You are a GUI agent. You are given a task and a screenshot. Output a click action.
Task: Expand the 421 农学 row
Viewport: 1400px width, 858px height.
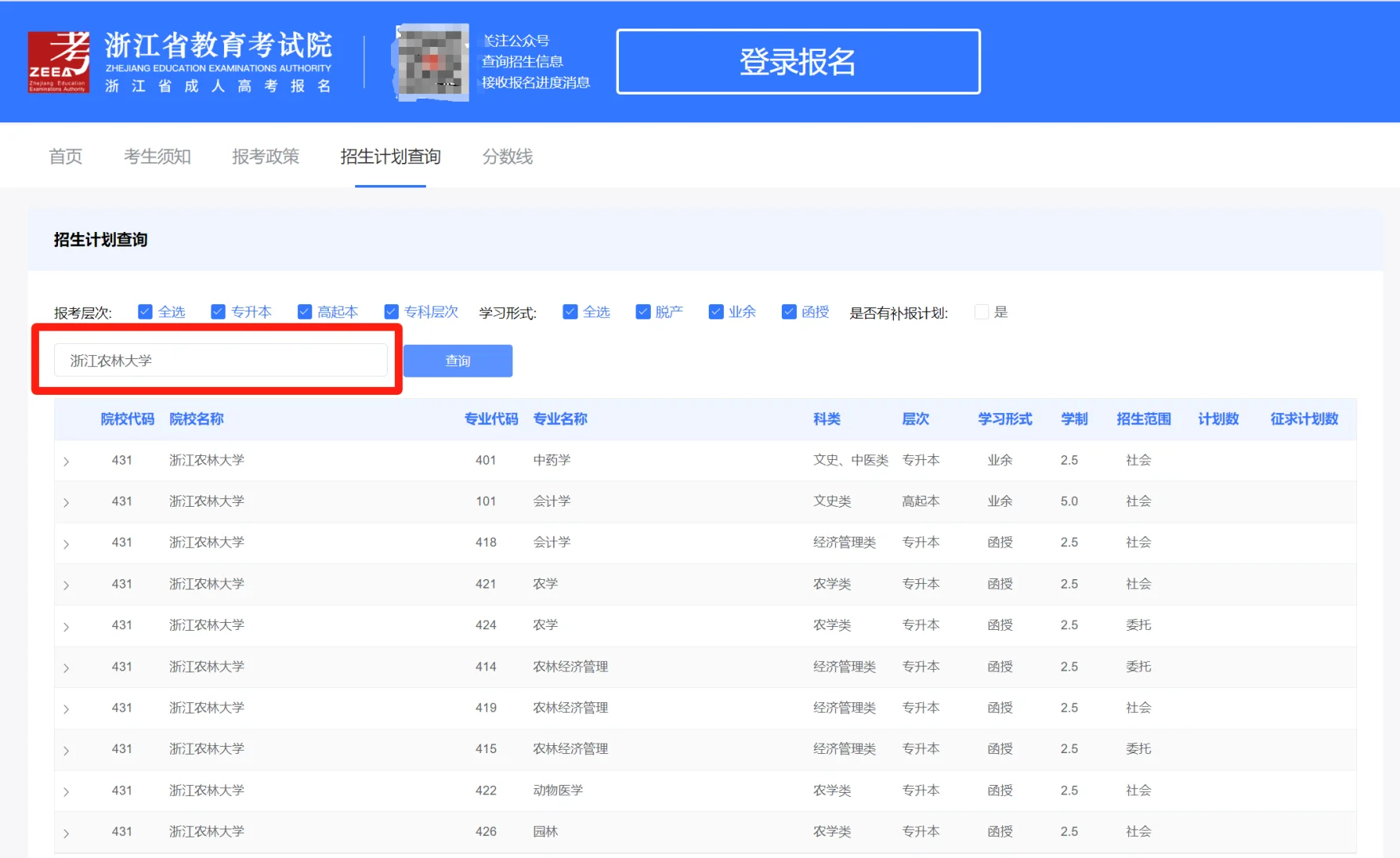click(66, 586)
